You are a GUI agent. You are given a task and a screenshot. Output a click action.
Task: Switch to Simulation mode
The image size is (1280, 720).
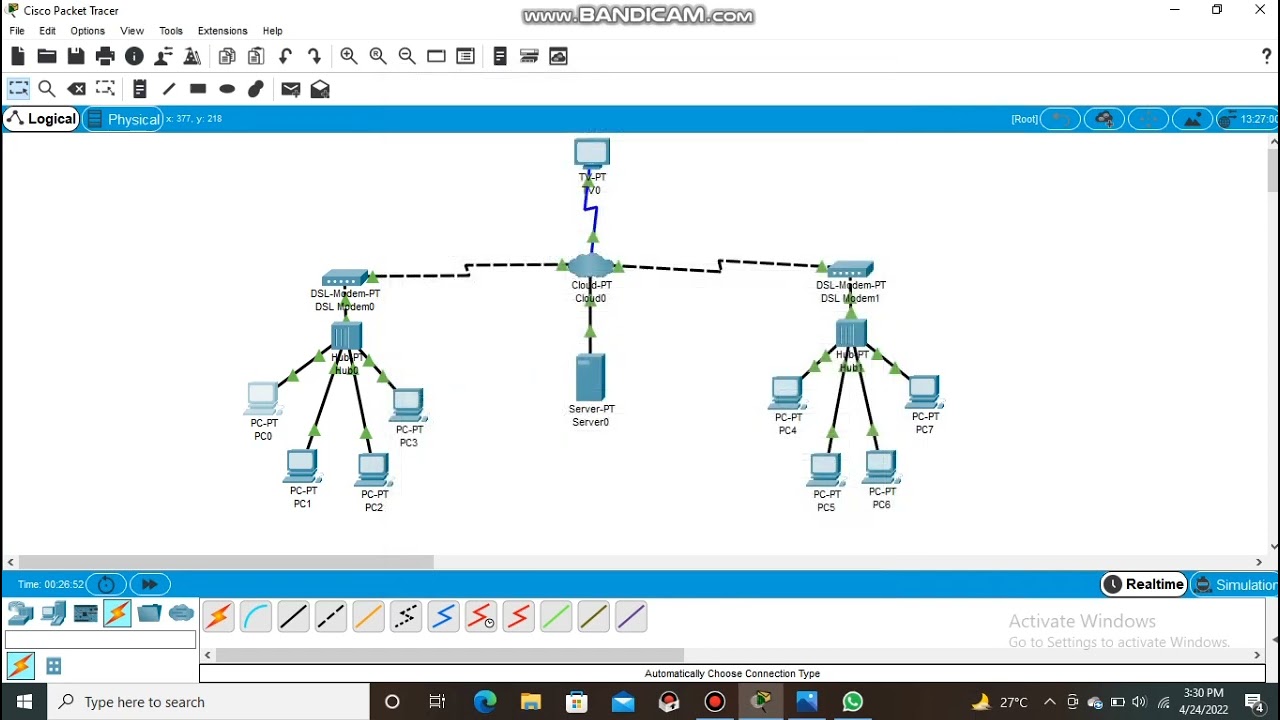[x=1235, y=585]
